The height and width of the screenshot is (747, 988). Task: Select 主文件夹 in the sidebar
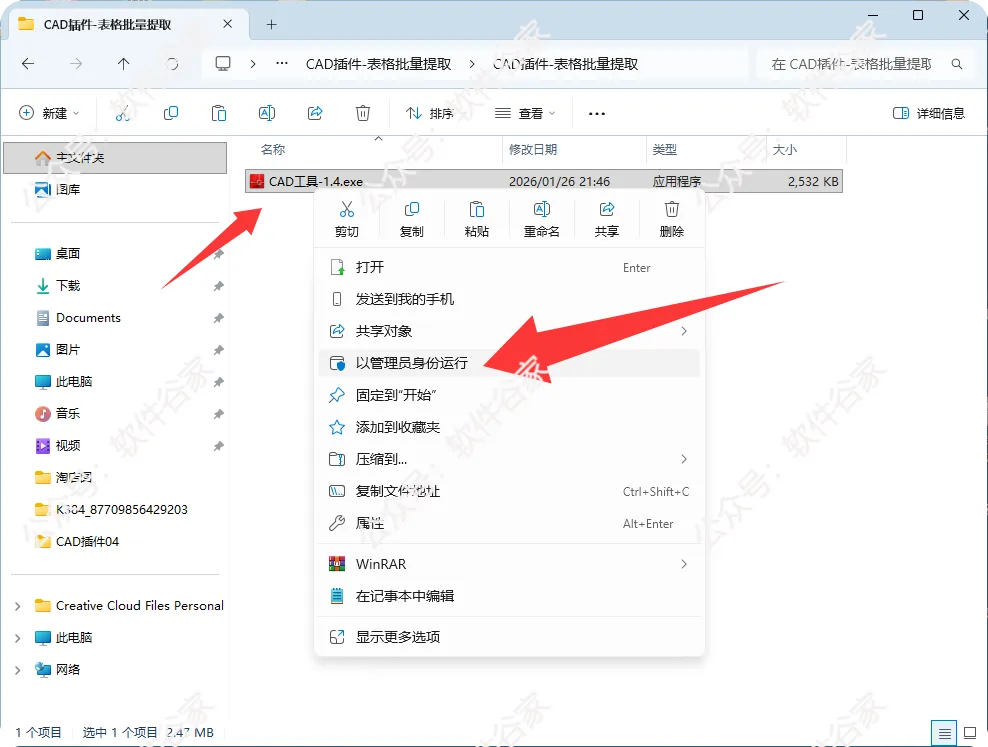click(115, 157)
